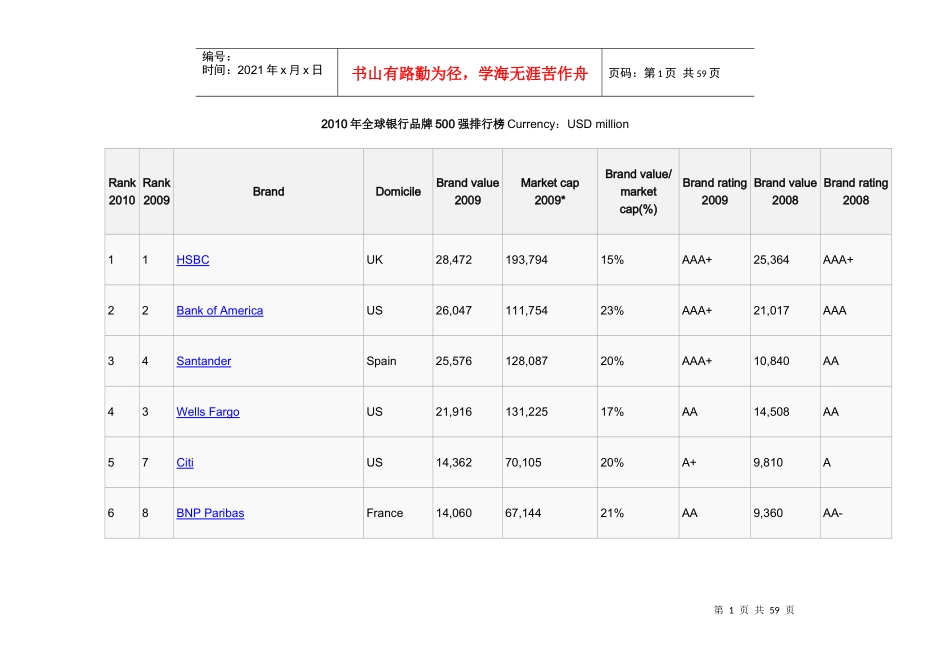Screen dimensions: 950x672
Task: Select the 193,794 market cap cell
Action: coord(550,260)
